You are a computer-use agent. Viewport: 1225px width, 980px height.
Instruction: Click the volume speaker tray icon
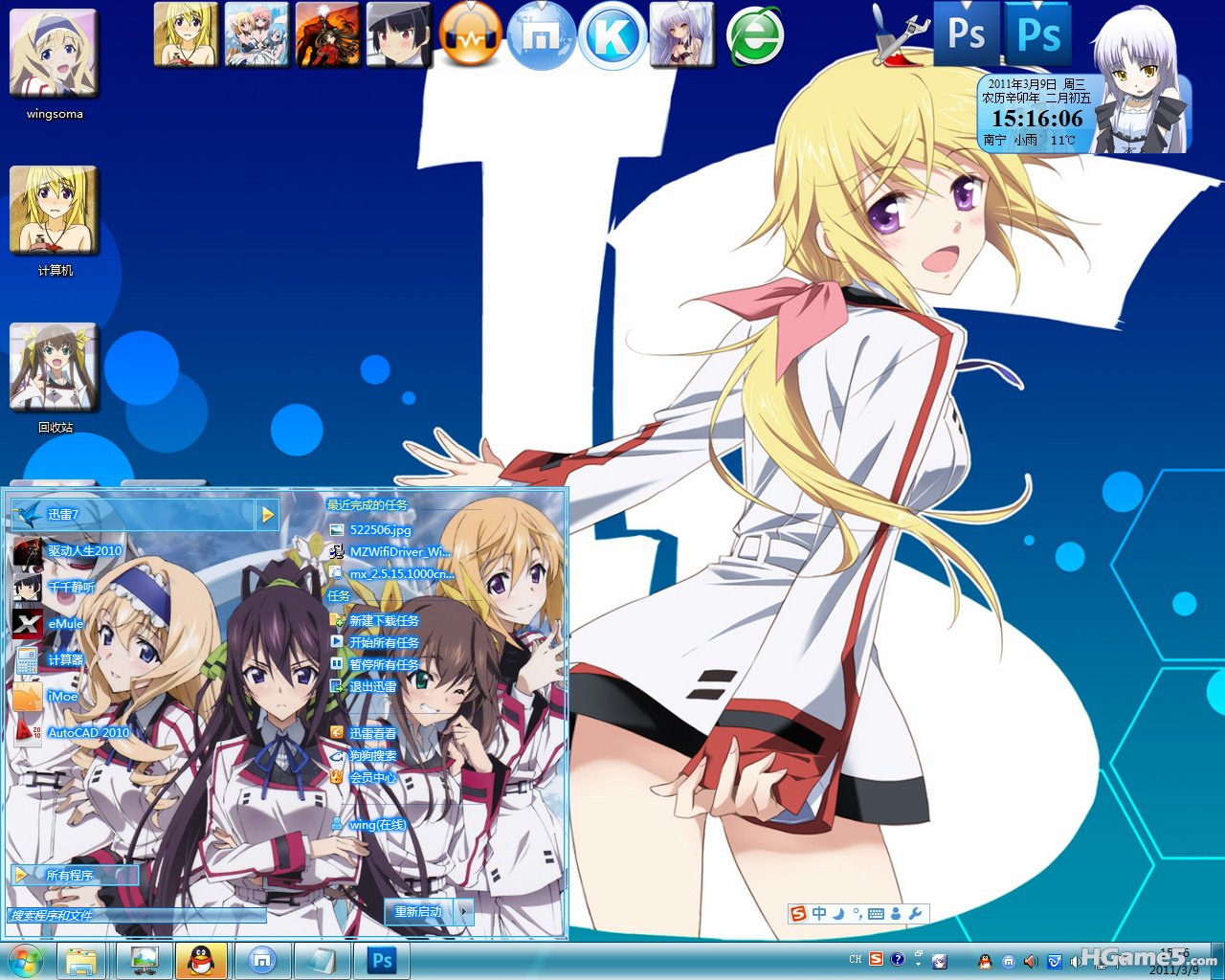point(1031,961)
